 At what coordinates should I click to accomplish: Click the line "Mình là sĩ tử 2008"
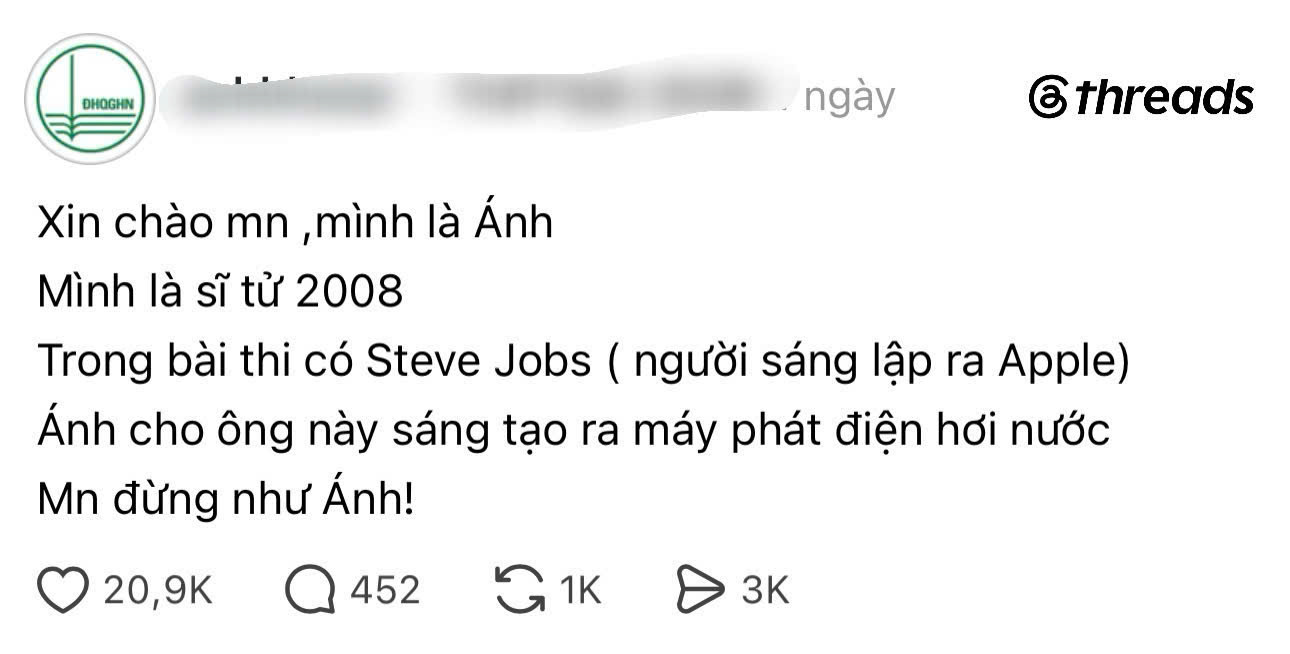(x=220, y=292)
